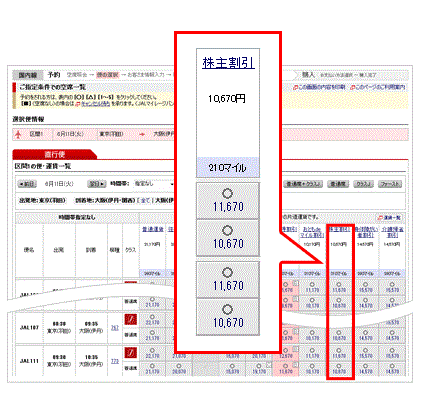Click the Class J icon for JAL111

pos(130,353)
